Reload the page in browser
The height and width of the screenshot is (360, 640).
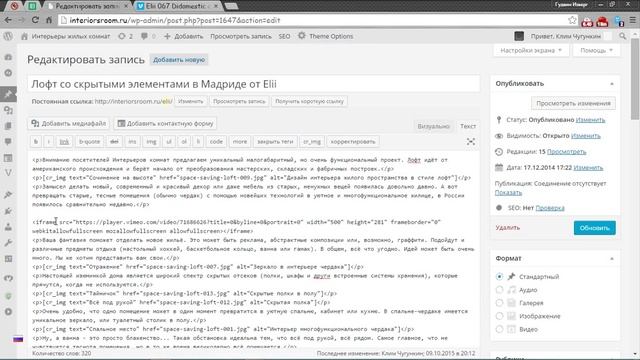(x=36, y=20)
